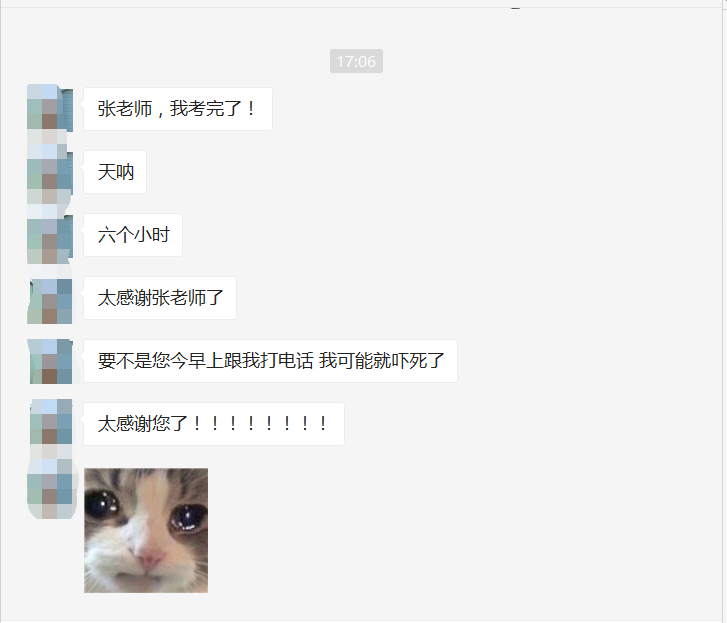Select the 六个小时 message bubble
Screen dimensions: 727x623
pos(133,235)
